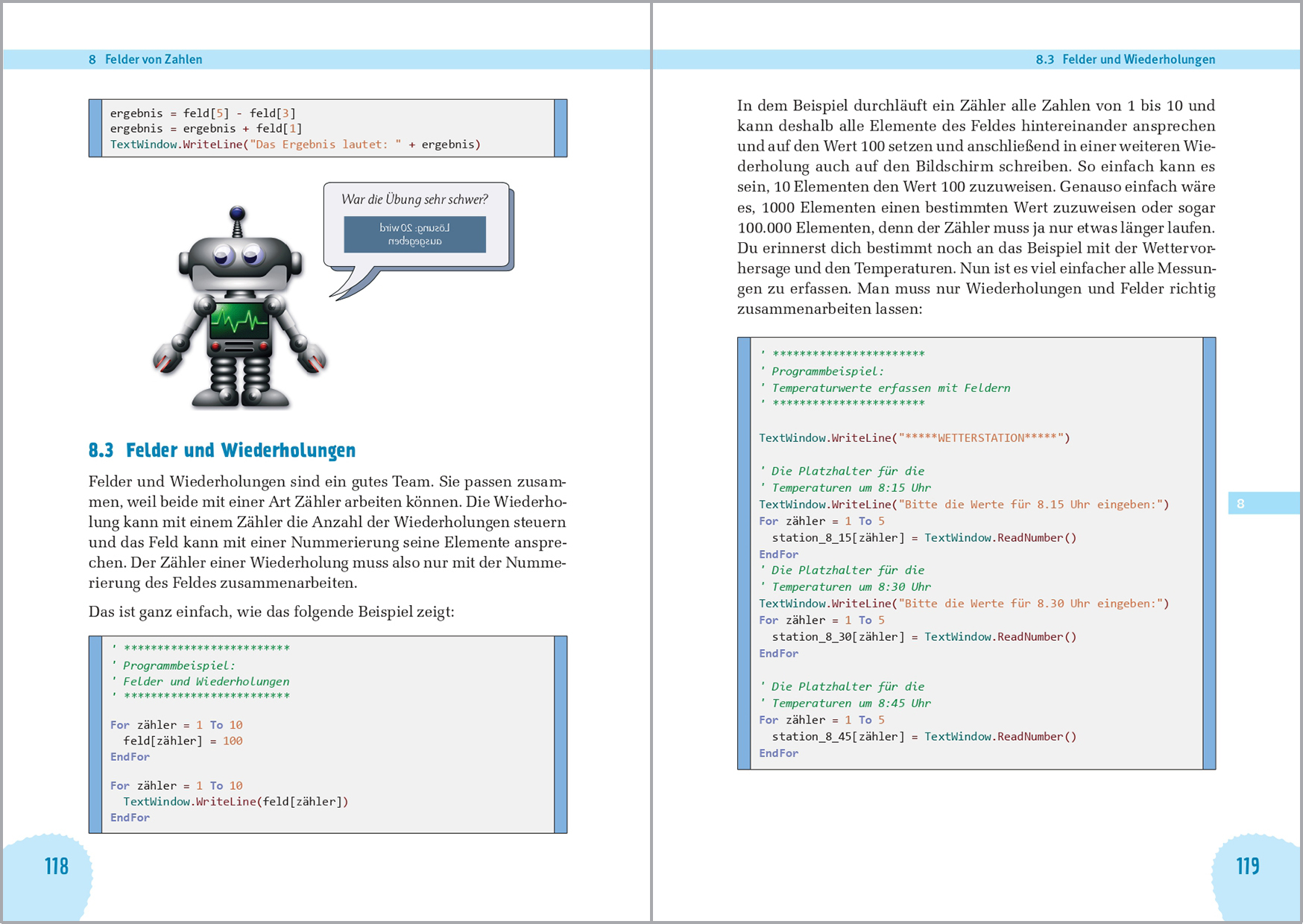Click the robot mascot illustration

[x=239, y=313]
